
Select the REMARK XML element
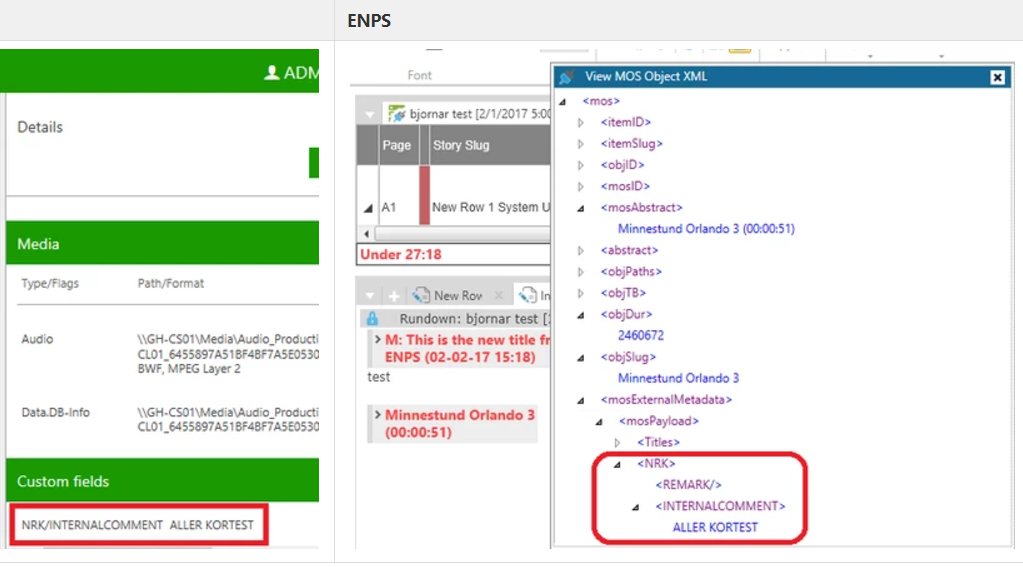tap(688, 485)
